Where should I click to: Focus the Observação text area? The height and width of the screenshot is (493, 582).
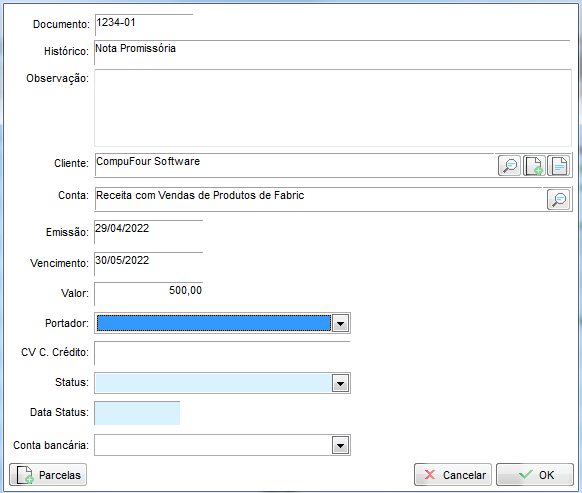click(333, 108)
